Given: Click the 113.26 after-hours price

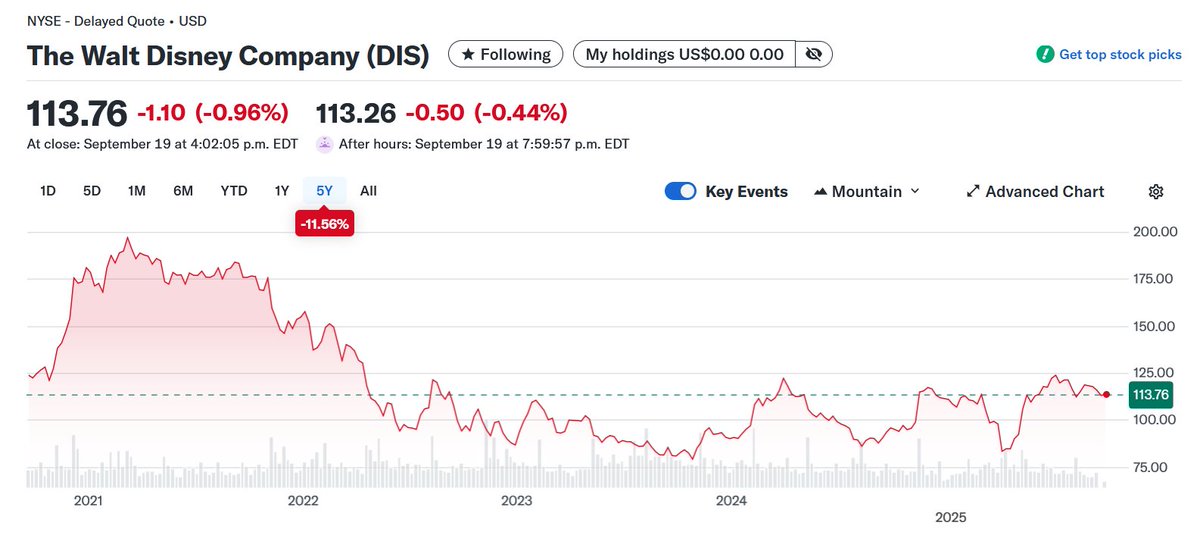Looking at the screenshot, I should point(356,112).
